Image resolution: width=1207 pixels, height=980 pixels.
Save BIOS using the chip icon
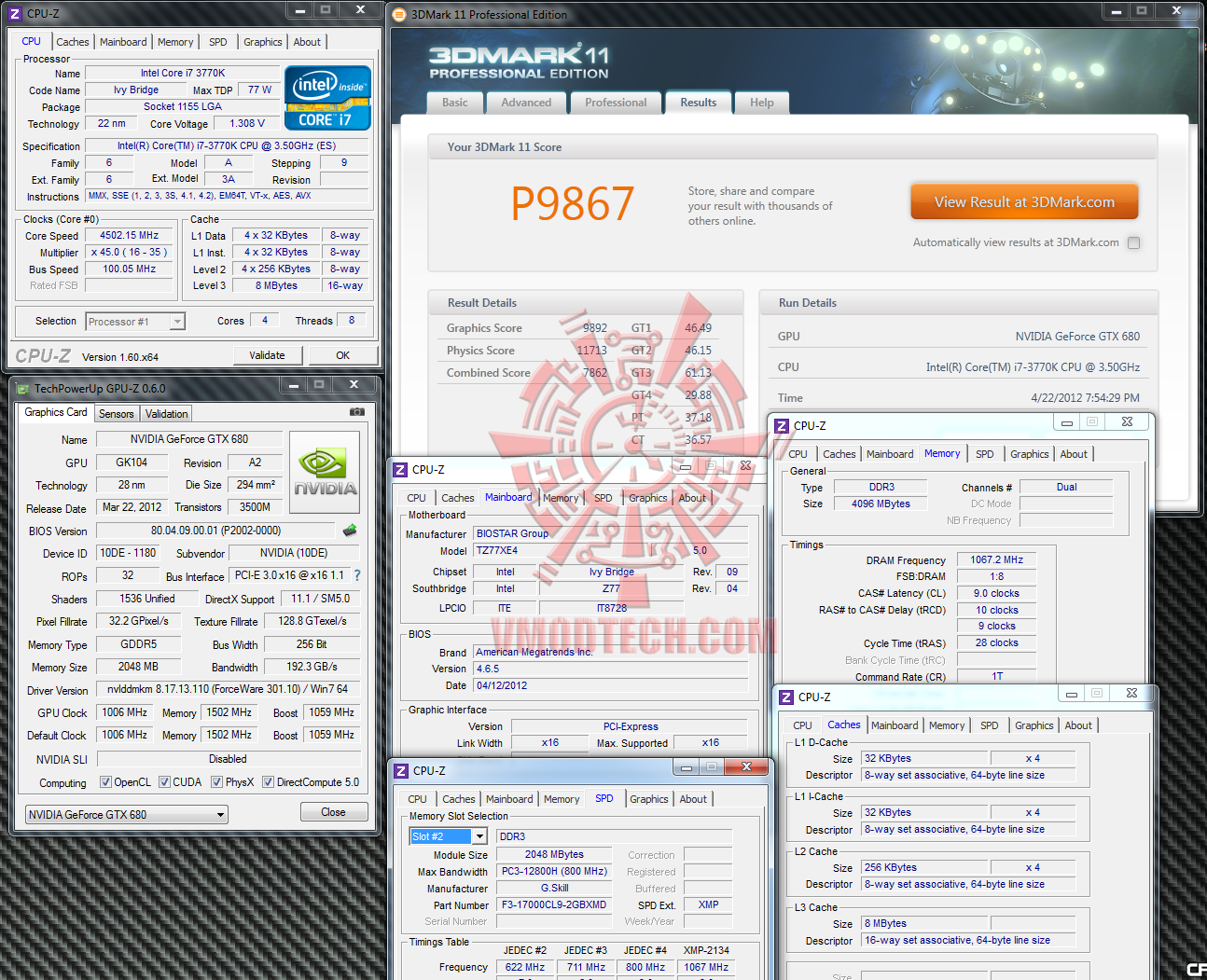[350, 531]
